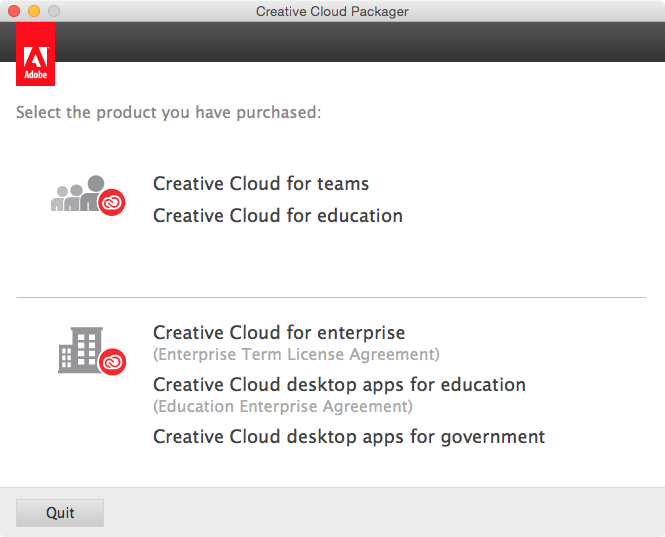Viewport: 665px width, 537px height.
Task: Click the horizontal divider between product groups
Action: tap(331, 297)
